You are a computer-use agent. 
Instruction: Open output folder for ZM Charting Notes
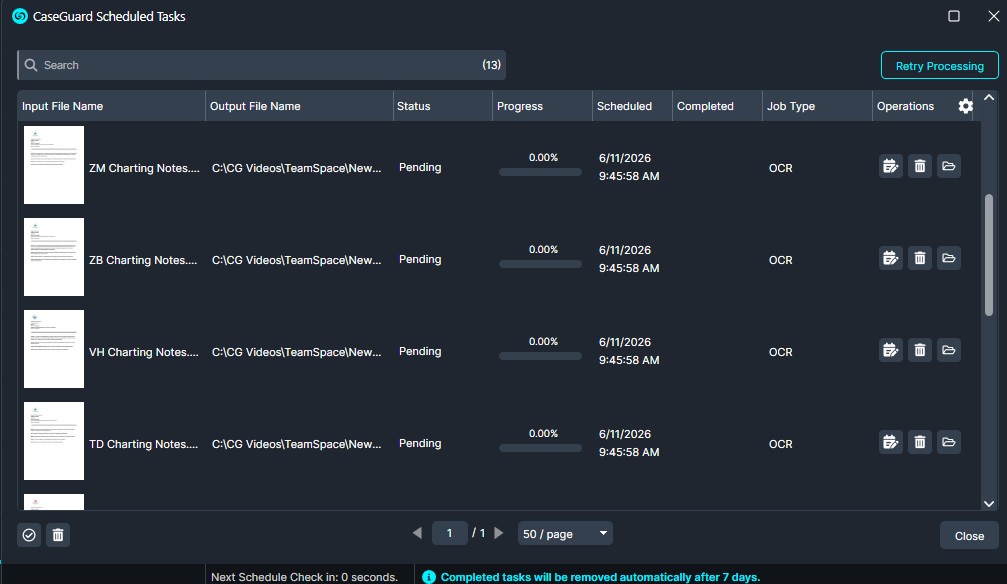[x=949, y=166]
